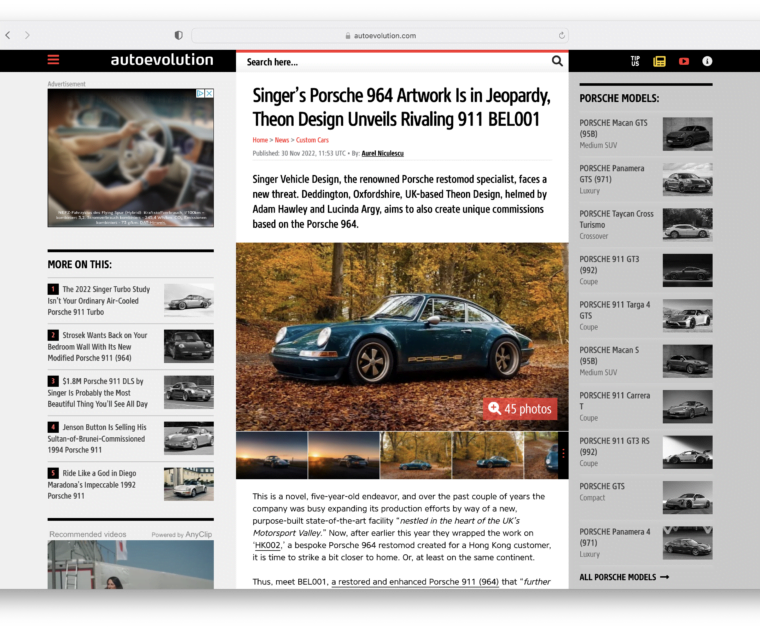Open the red hamburger menu
This screenshot has height=630, width=760.
point(53,60)
